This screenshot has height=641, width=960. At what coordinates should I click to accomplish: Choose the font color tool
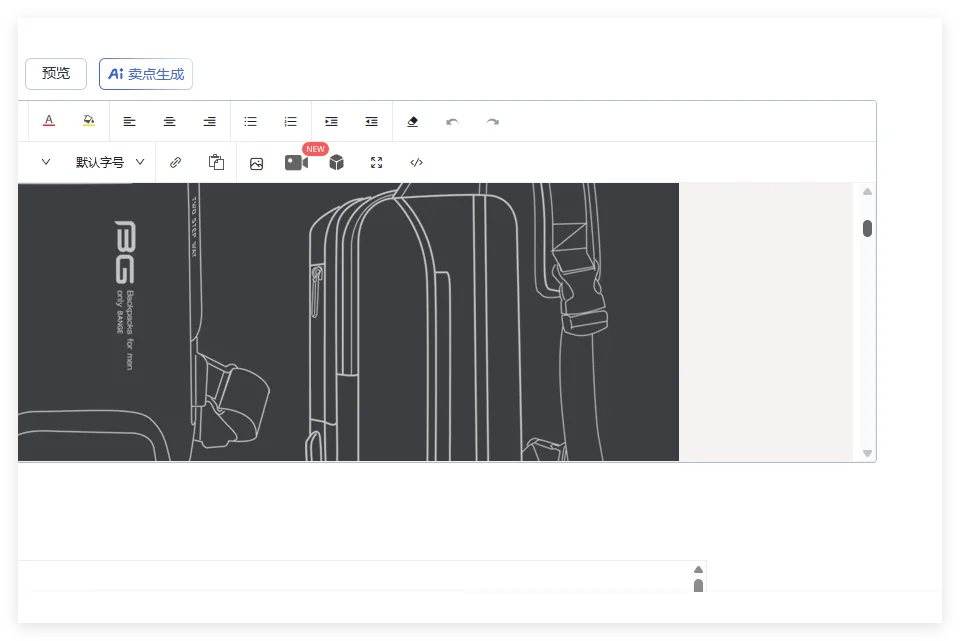[x=49, y=121]
